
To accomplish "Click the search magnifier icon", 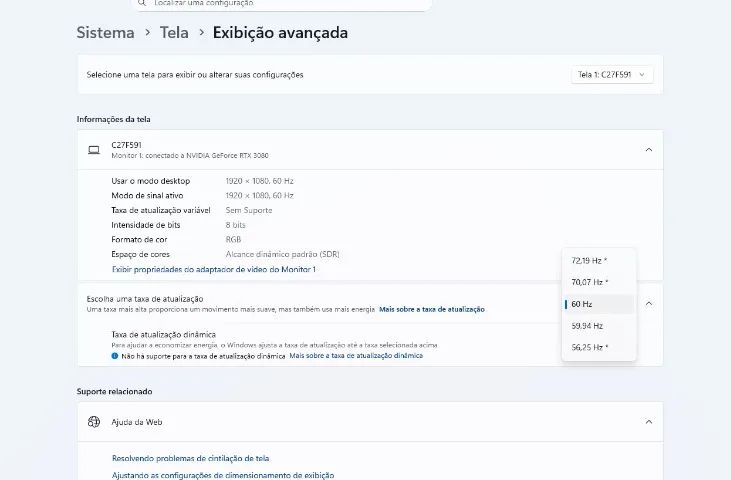I will (x=142, y=3).
